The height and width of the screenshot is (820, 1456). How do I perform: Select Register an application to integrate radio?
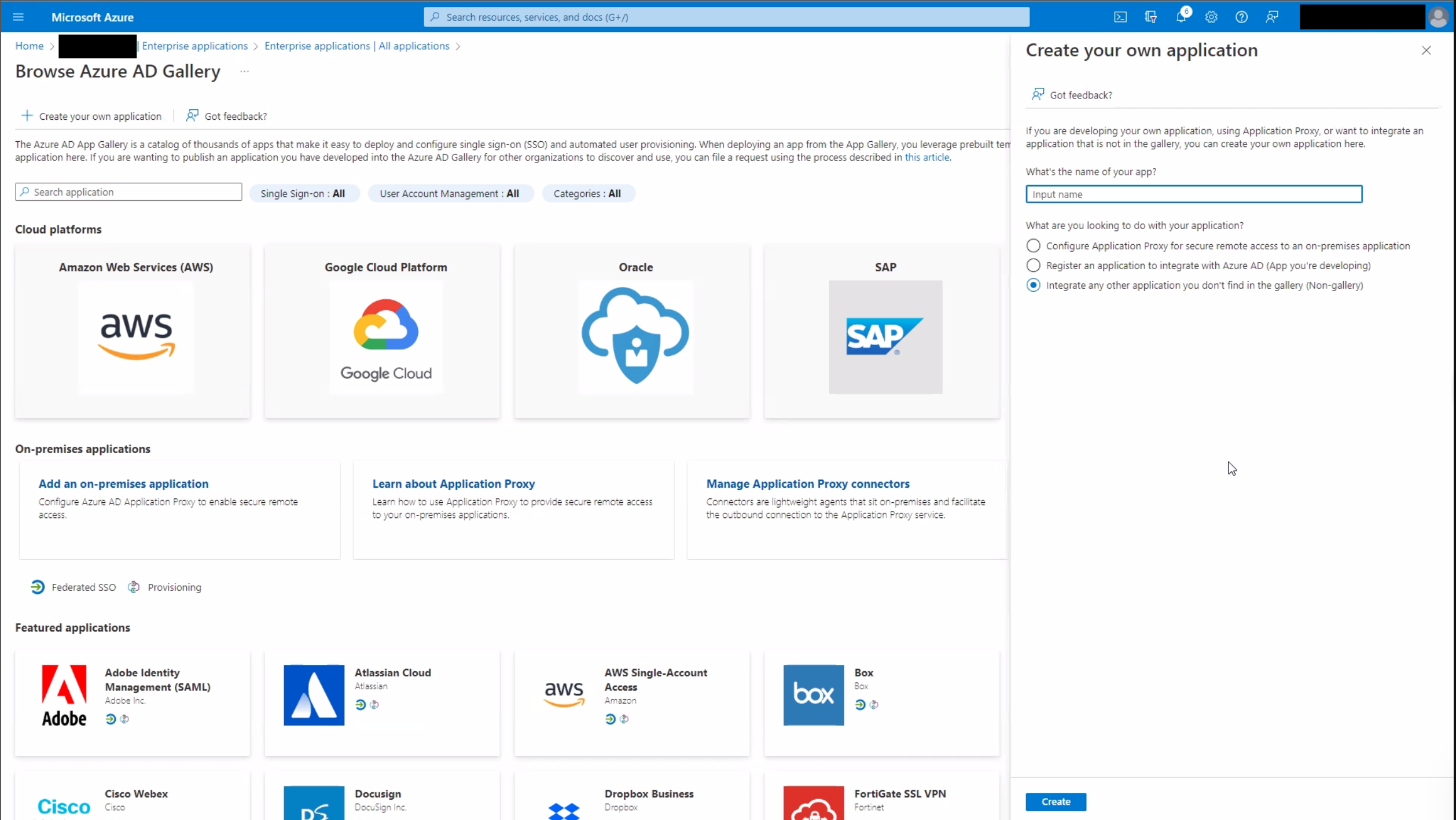[1033, 265]
